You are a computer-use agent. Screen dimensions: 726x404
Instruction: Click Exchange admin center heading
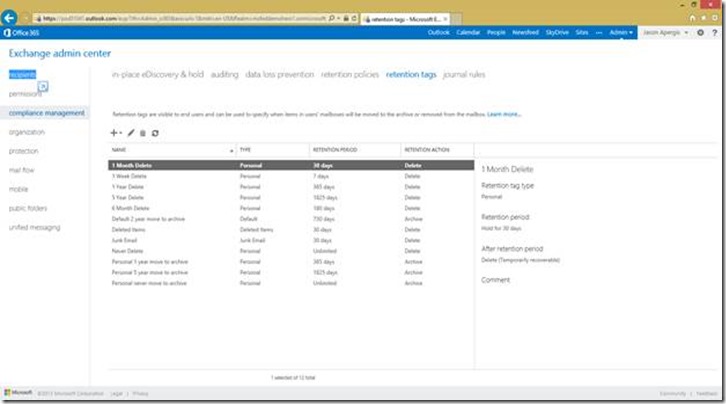tap(60, 53)
